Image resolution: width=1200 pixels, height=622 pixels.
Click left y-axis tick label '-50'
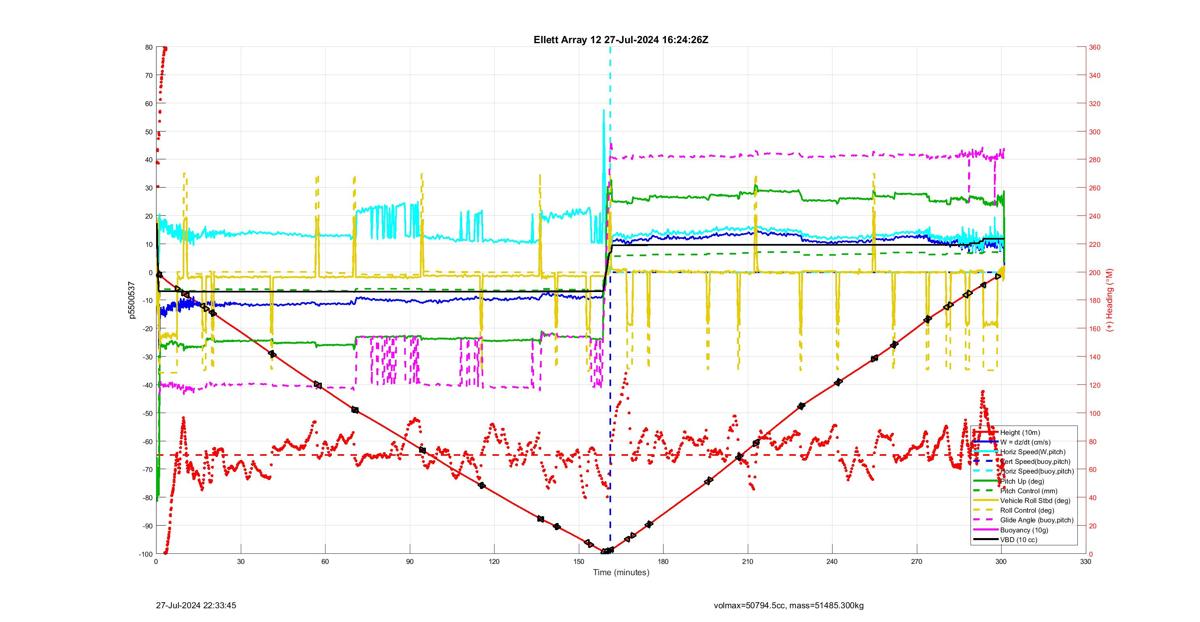[x=146, y=413]
